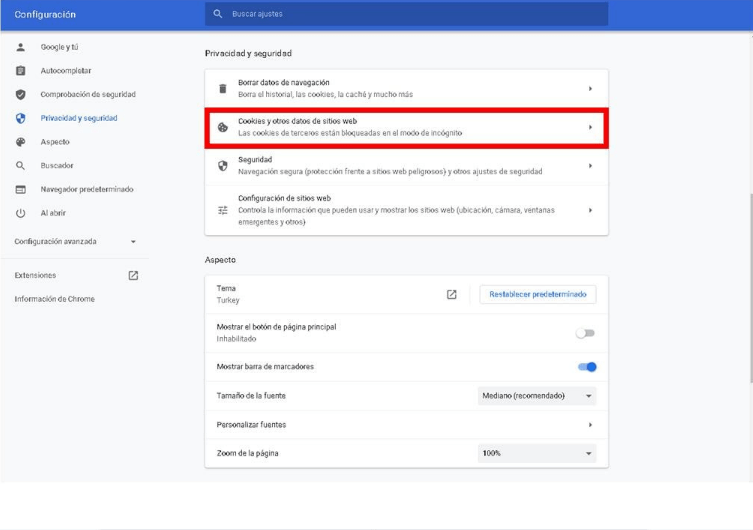Open the theme external link icon in Tema row
753x530 pixels.
[x=451, y=294]
